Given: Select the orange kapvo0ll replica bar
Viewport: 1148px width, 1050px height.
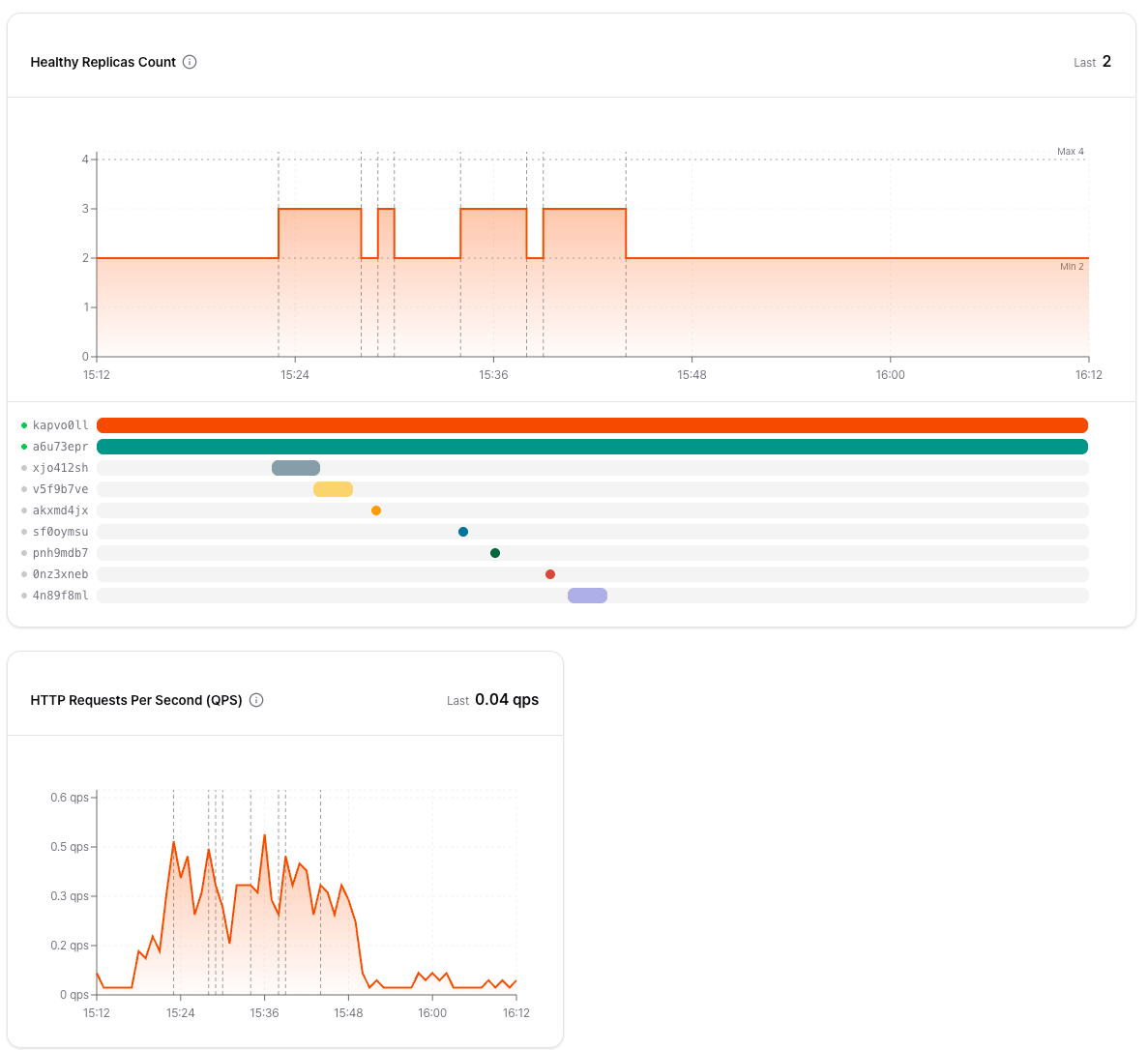Looking at the screenshot, I should pyautogui.click(x=592, y=425).
